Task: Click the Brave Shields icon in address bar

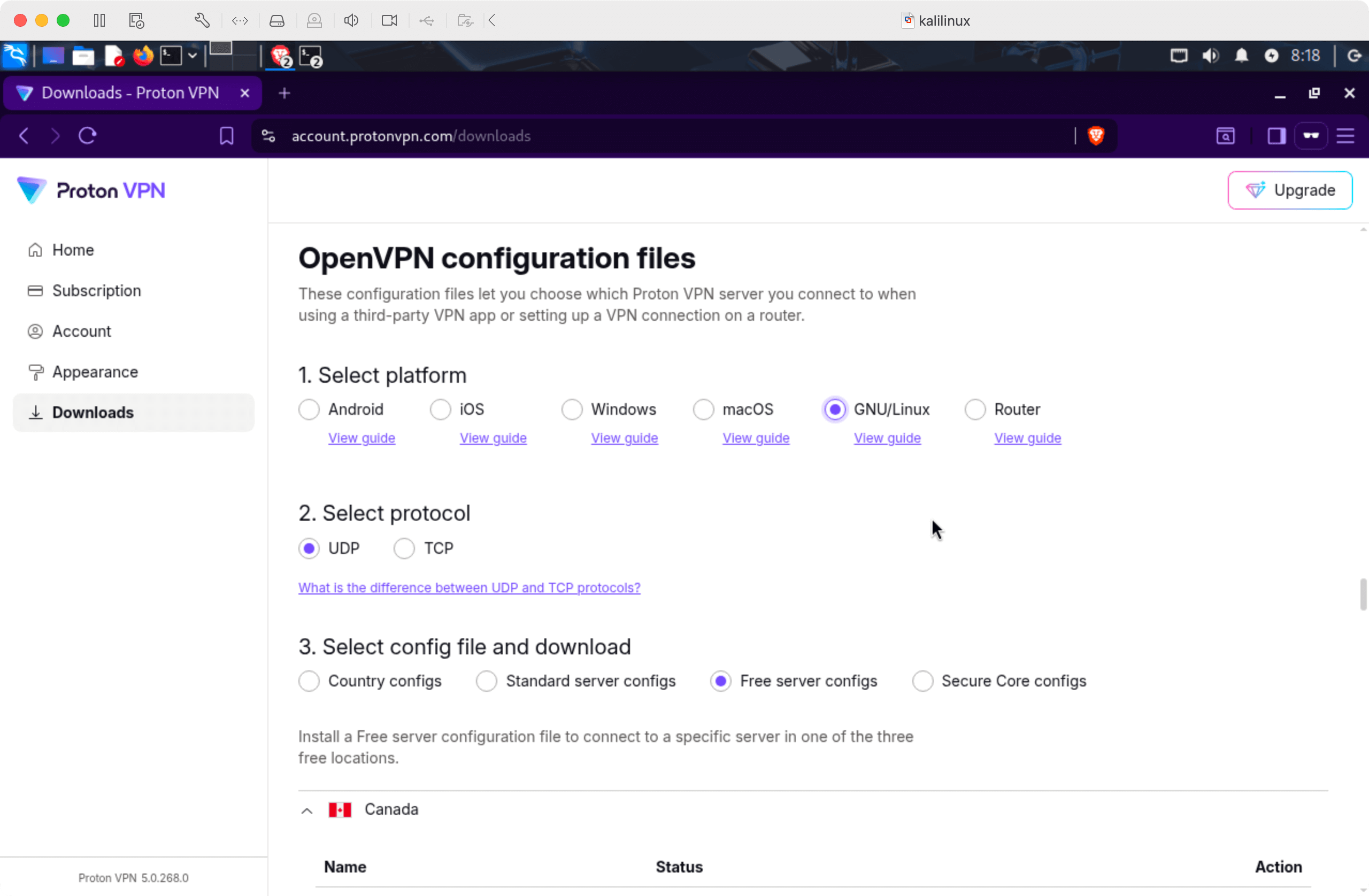Action: [x=1095, y=136]
